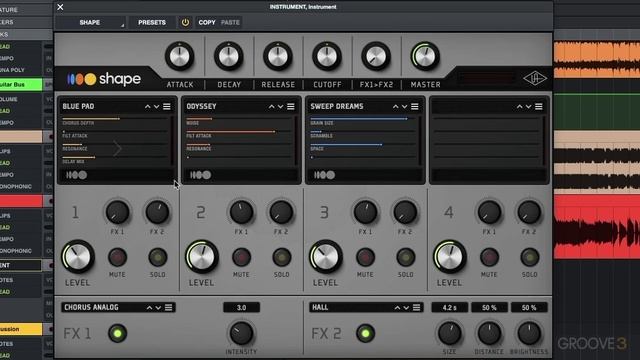The height and width of the screenshot is (360, 640).
Task: Click layer 1 FX 2 send knob
Action: 157,212
